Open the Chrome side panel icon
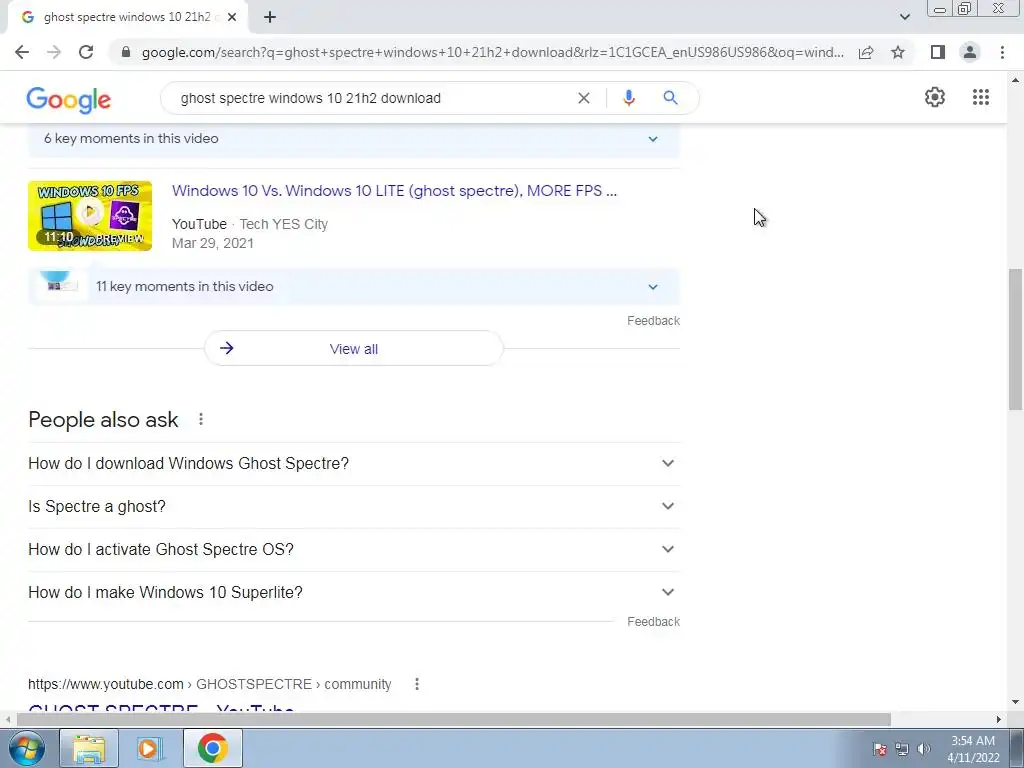The width and height of the screenshot is (1024, 768). tap(938, 52)
